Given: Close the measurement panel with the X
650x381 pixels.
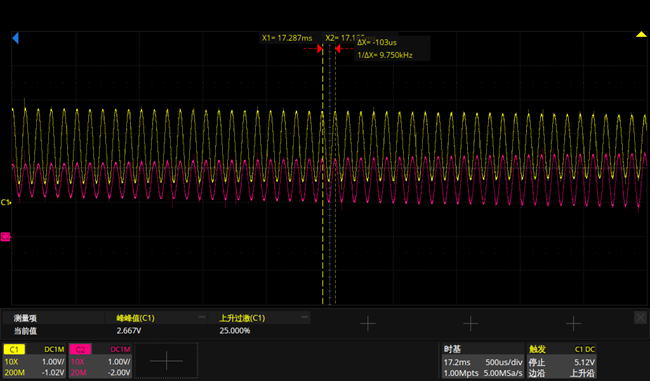Looking at the screenshot, I should [640, 318].
